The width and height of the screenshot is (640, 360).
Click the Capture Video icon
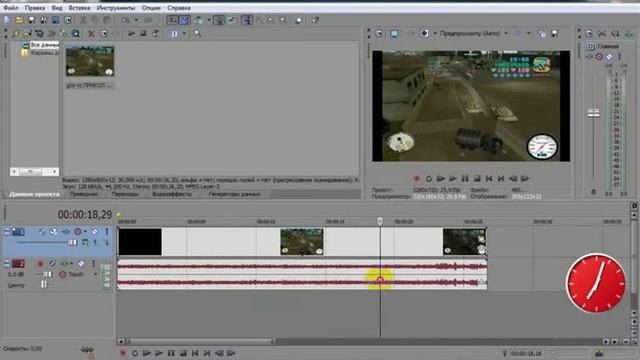pos(39,33)
